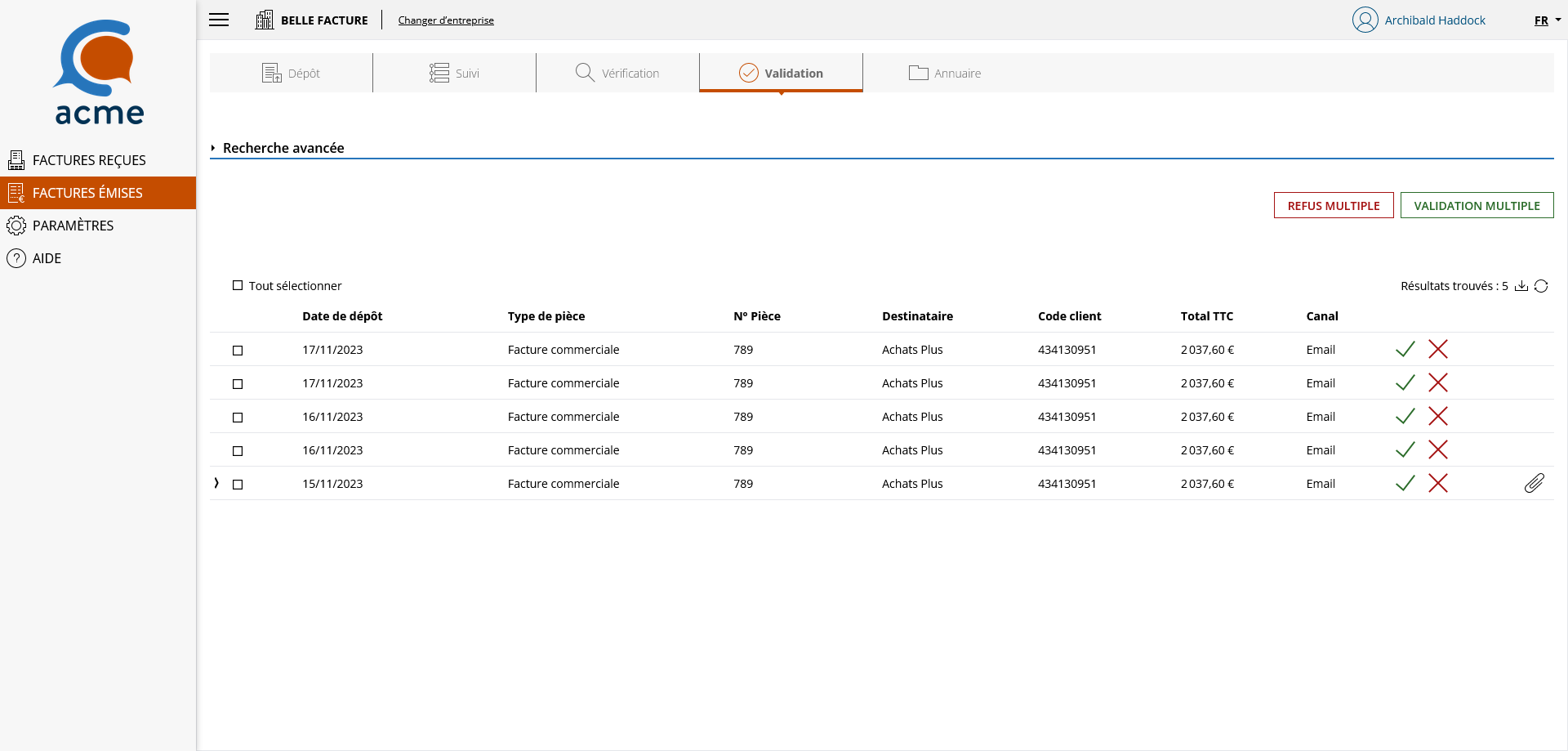Open the paperclip attachment on the 15/11/2023 row

(x=1535, y=483)
